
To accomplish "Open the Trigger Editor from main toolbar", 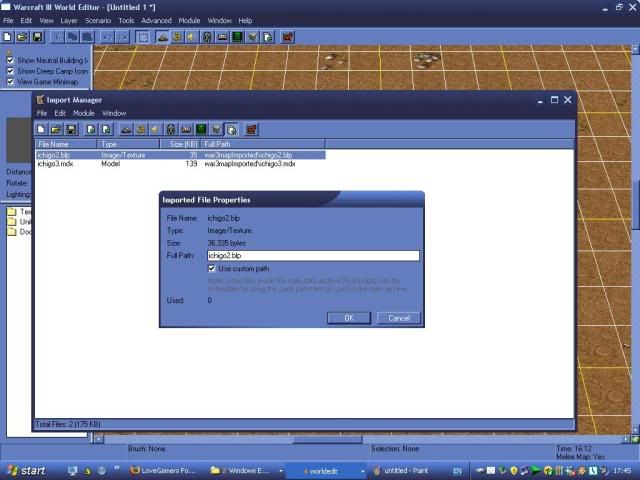I will tap(177, 37).
